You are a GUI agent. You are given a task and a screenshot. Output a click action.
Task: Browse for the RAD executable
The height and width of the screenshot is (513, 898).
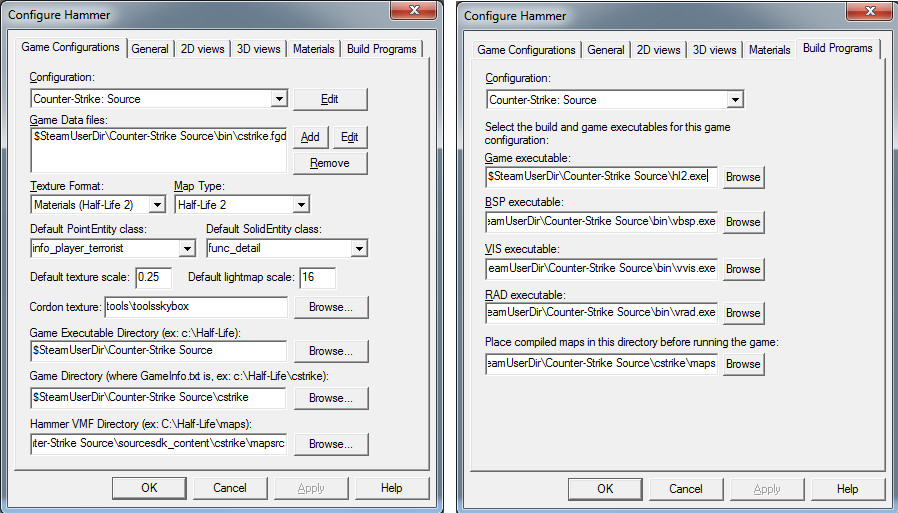tap(743, 313)
